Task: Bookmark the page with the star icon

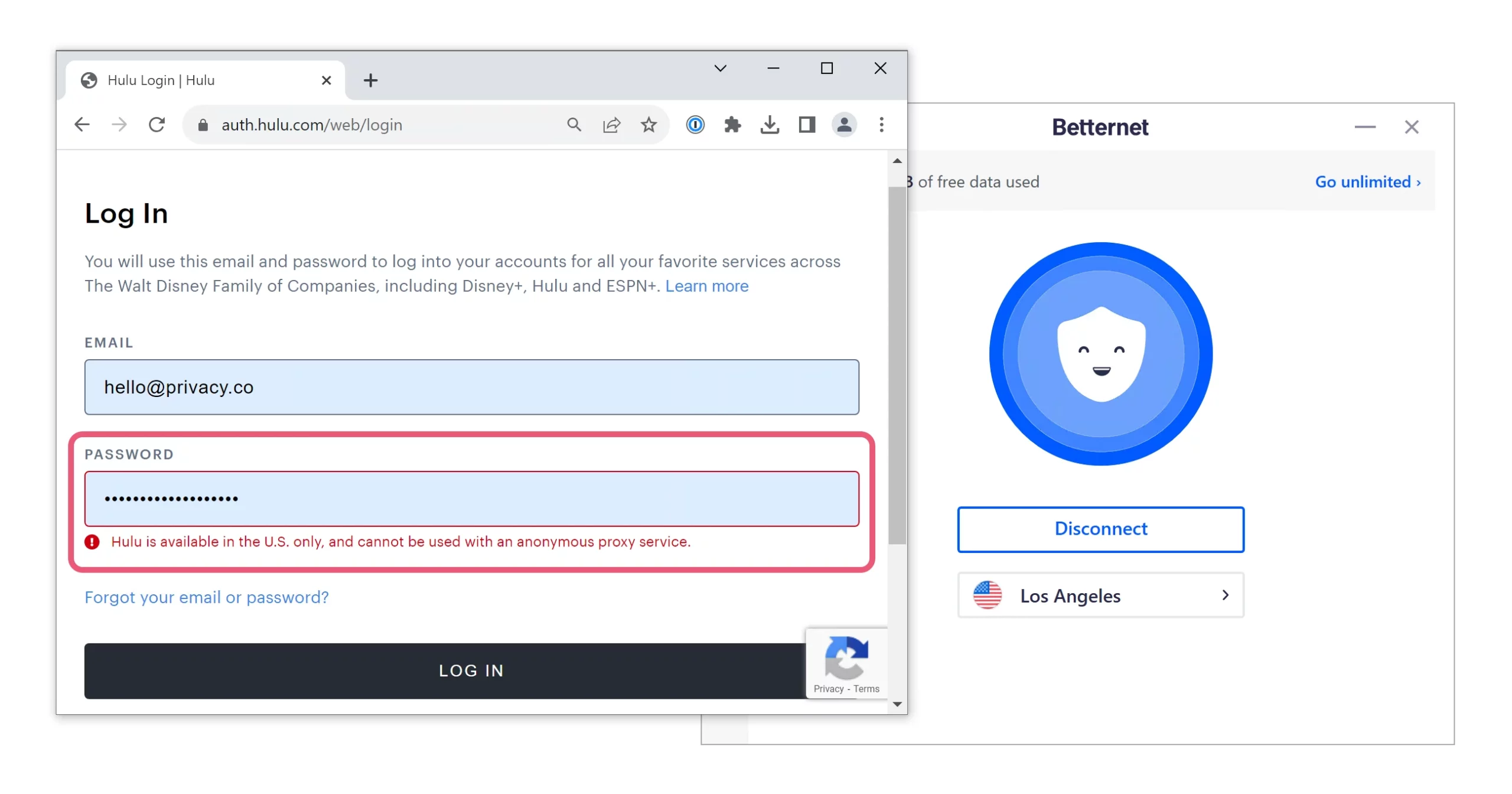Action: (649, 125)
